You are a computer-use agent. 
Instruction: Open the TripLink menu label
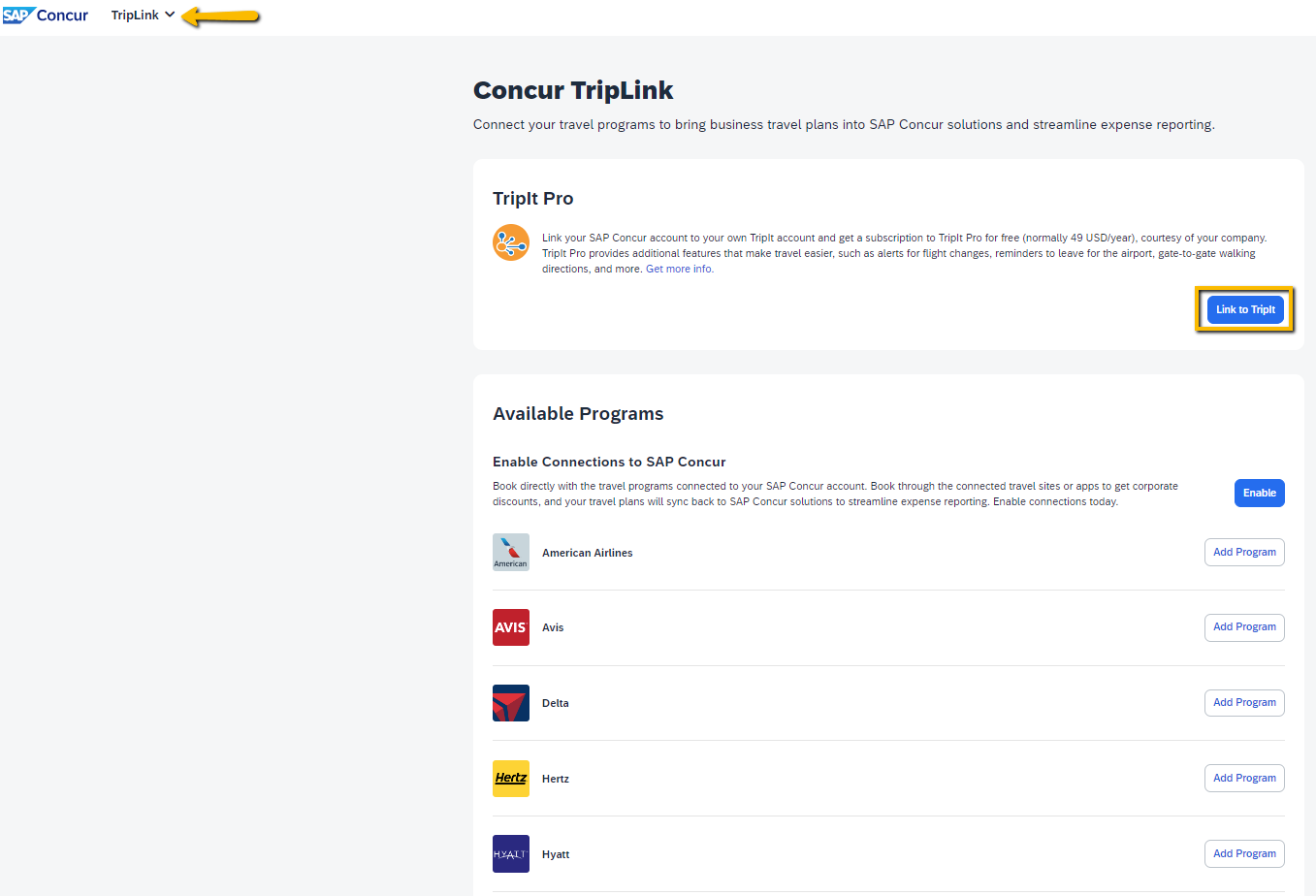[x=135, y=16]
